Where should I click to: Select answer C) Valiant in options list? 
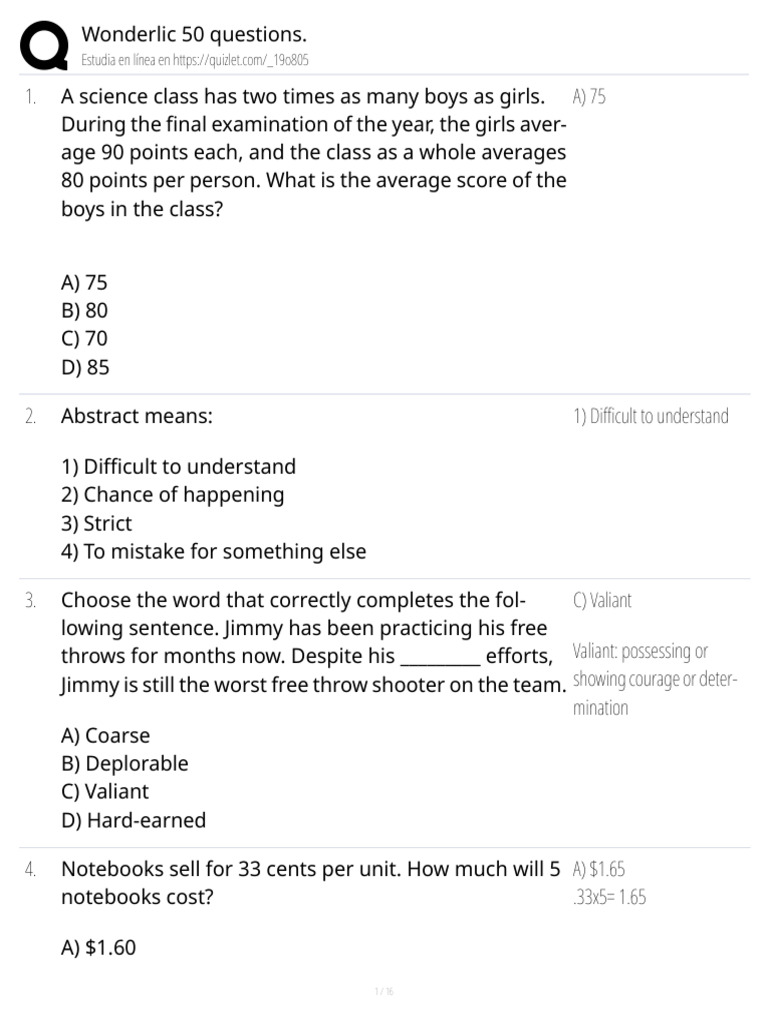coord(104,792)
